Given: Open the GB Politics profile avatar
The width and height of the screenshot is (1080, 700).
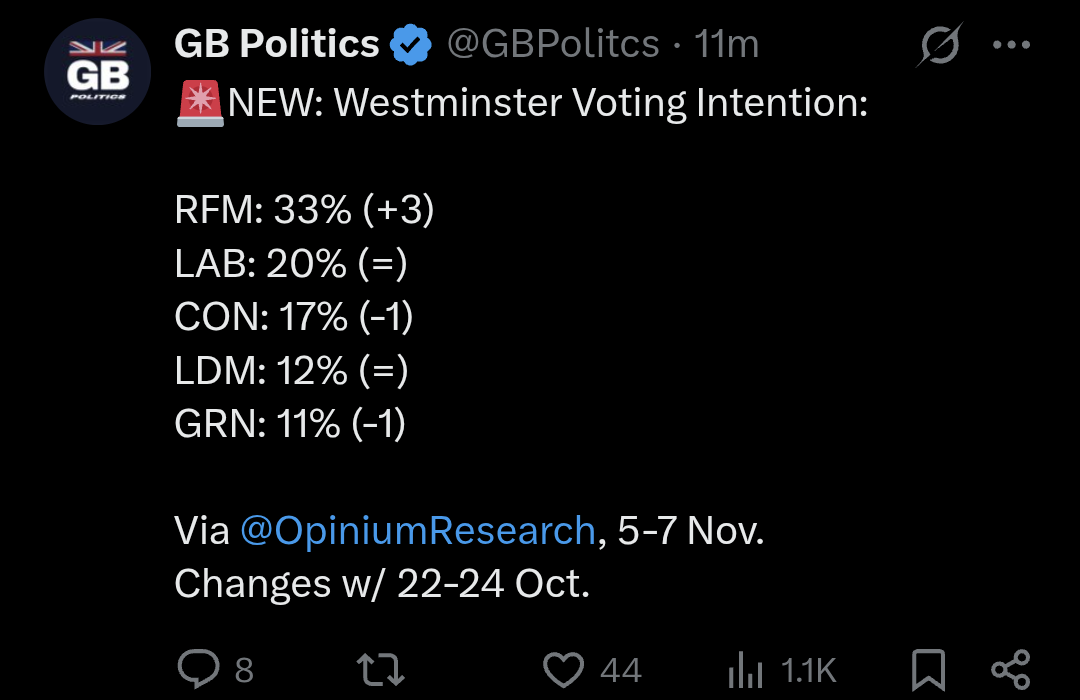Looking at the screenshot, I should tap(97, 77).
